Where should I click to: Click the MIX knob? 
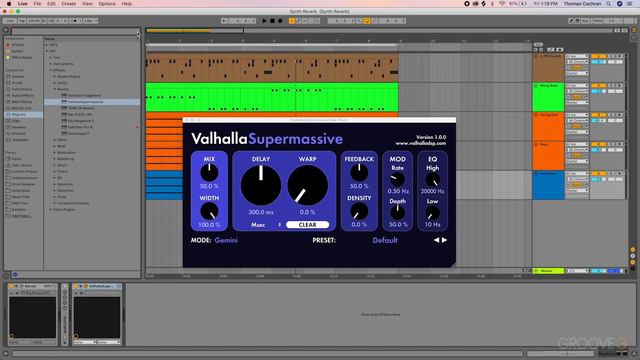[x=209, y=173]
